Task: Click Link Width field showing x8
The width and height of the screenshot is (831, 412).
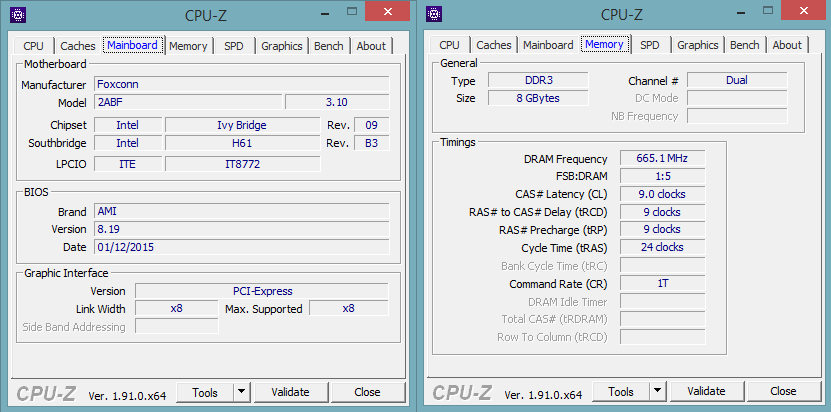Action: tap(176, 309)
